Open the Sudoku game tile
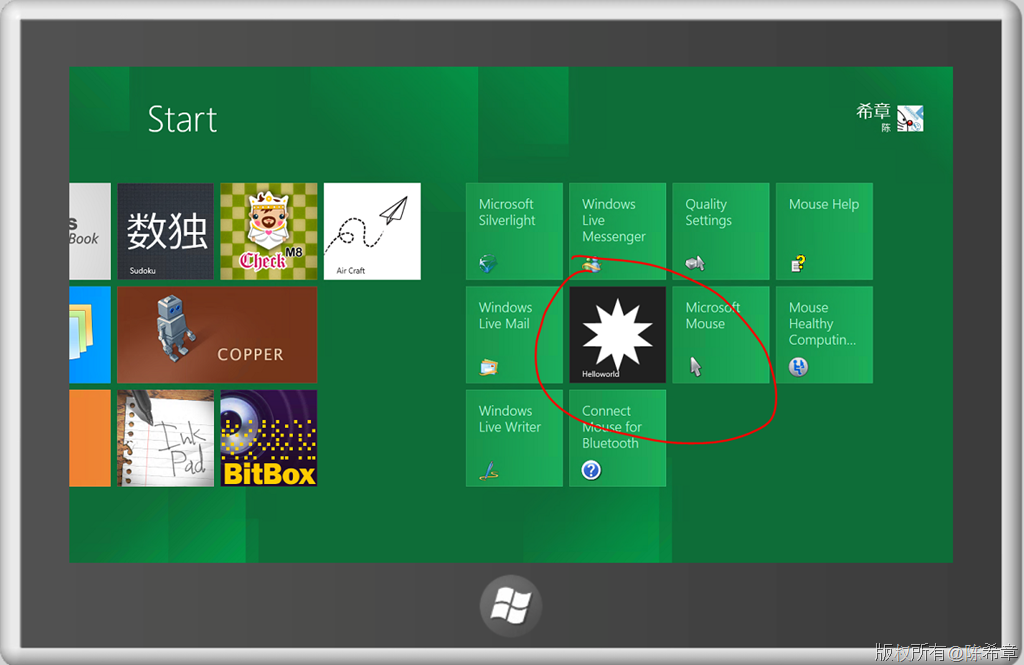 (x=165, y=231)
